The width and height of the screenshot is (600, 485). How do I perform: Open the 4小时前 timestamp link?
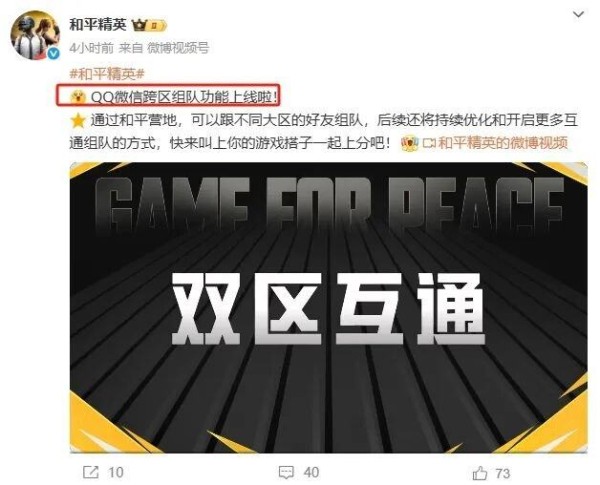point(92,48)
